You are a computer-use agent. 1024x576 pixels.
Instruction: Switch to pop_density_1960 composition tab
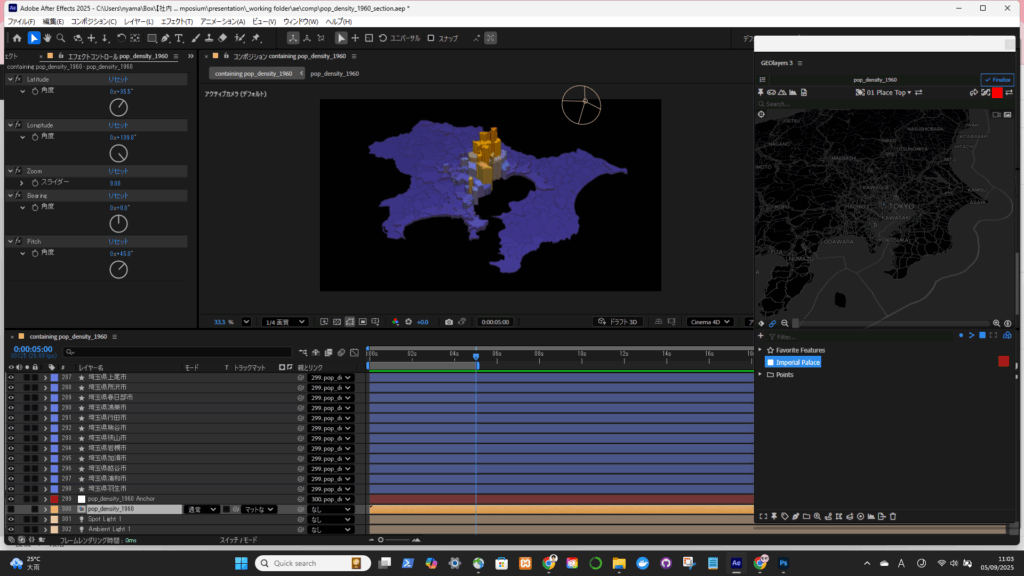tap(335, 73)
